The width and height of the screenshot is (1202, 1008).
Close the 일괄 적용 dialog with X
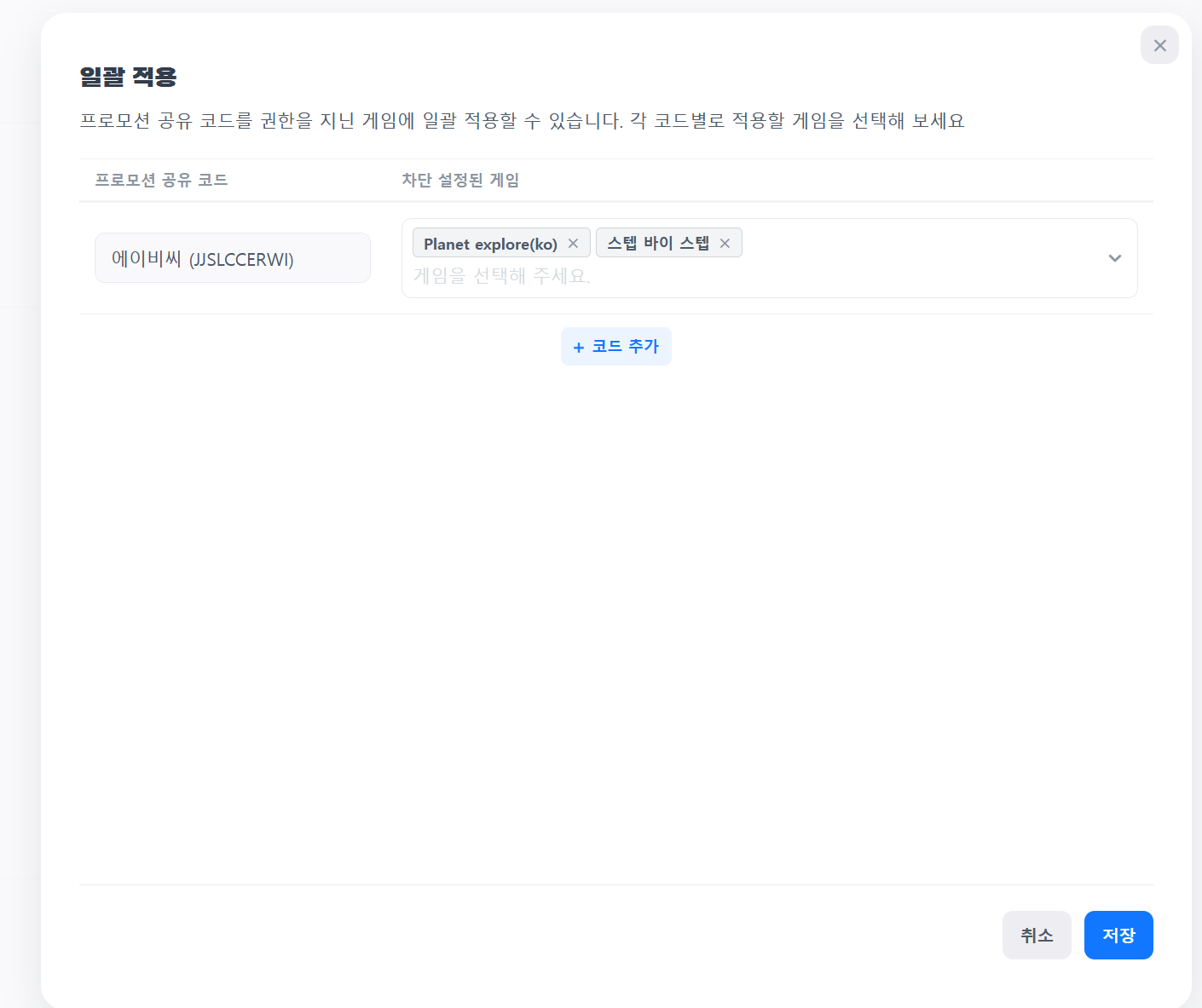pos(1159,45)
